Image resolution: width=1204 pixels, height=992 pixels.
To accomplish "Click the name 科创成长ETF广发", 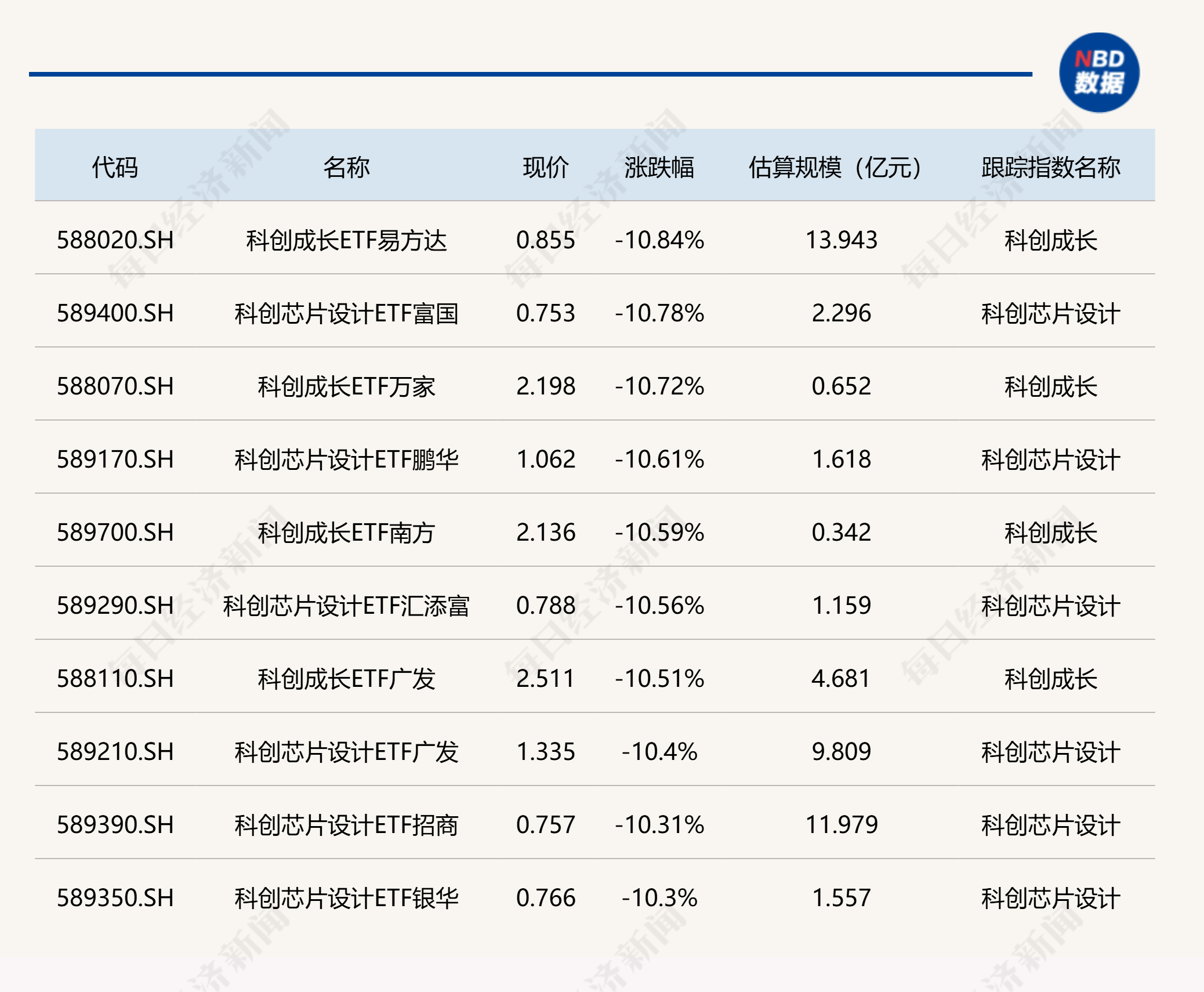I will pos(346,679).
